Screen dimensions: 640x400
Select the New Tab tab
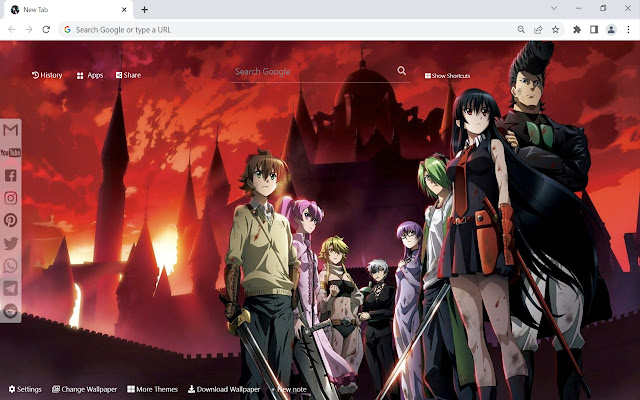click(68, 9)
